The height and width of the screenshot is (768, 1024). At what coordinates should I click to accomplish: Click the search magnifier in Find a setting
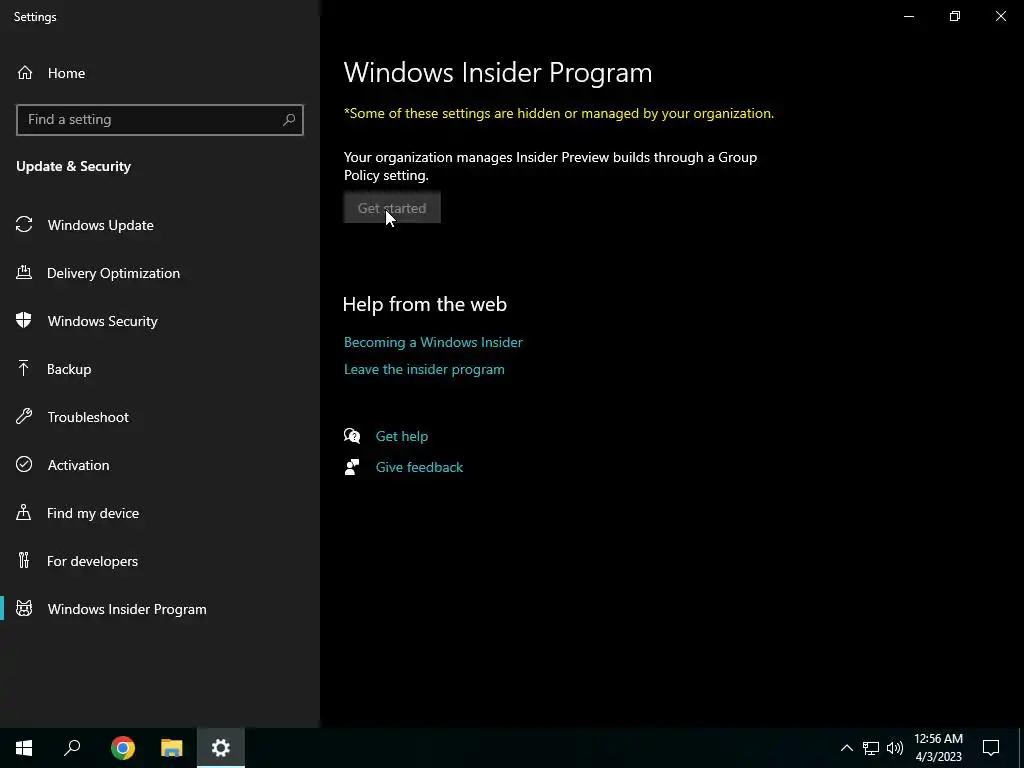click(289, 120)
